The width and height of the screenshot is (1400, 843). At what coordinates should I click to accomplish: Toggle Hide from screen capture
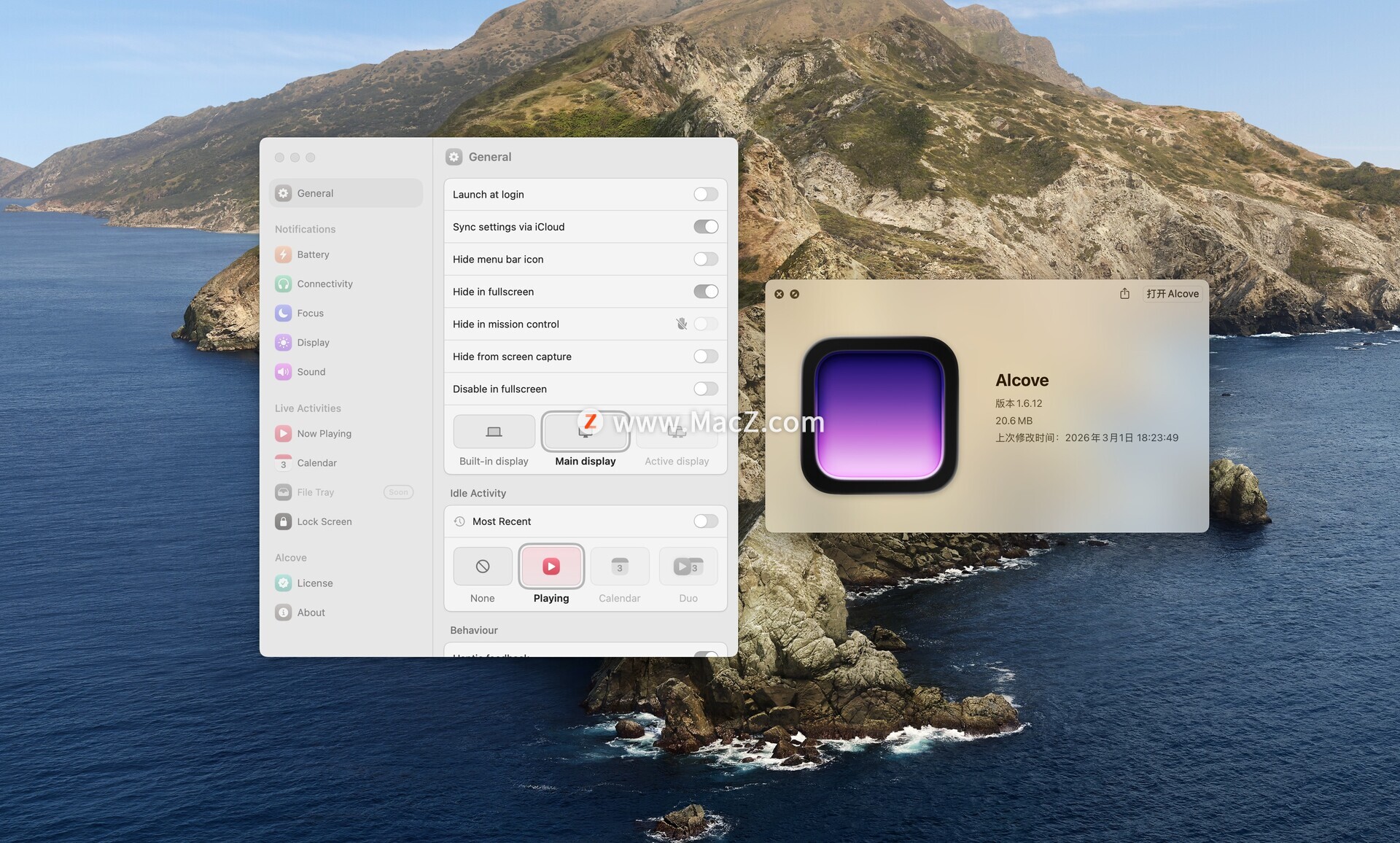coord(705,356)
